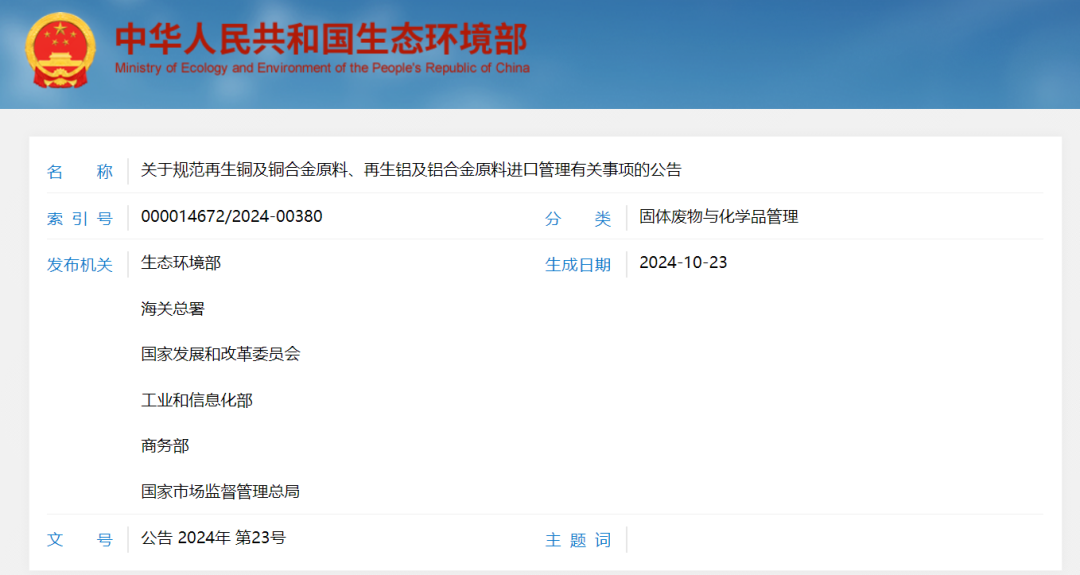Click the document number 公告 2024年 第23号
1080x575 pixels.
click(x=213, y=538)
